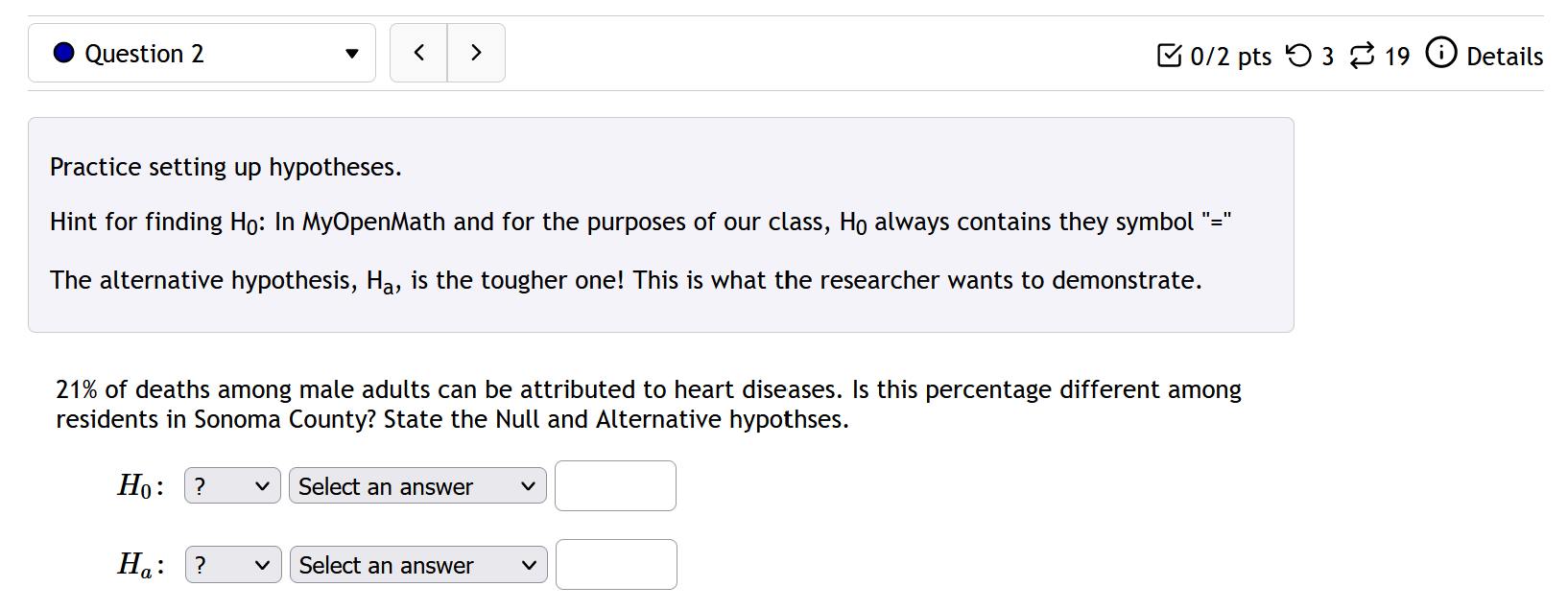
Task: Open the info icon beside Details
Action: coord(1440,55)
